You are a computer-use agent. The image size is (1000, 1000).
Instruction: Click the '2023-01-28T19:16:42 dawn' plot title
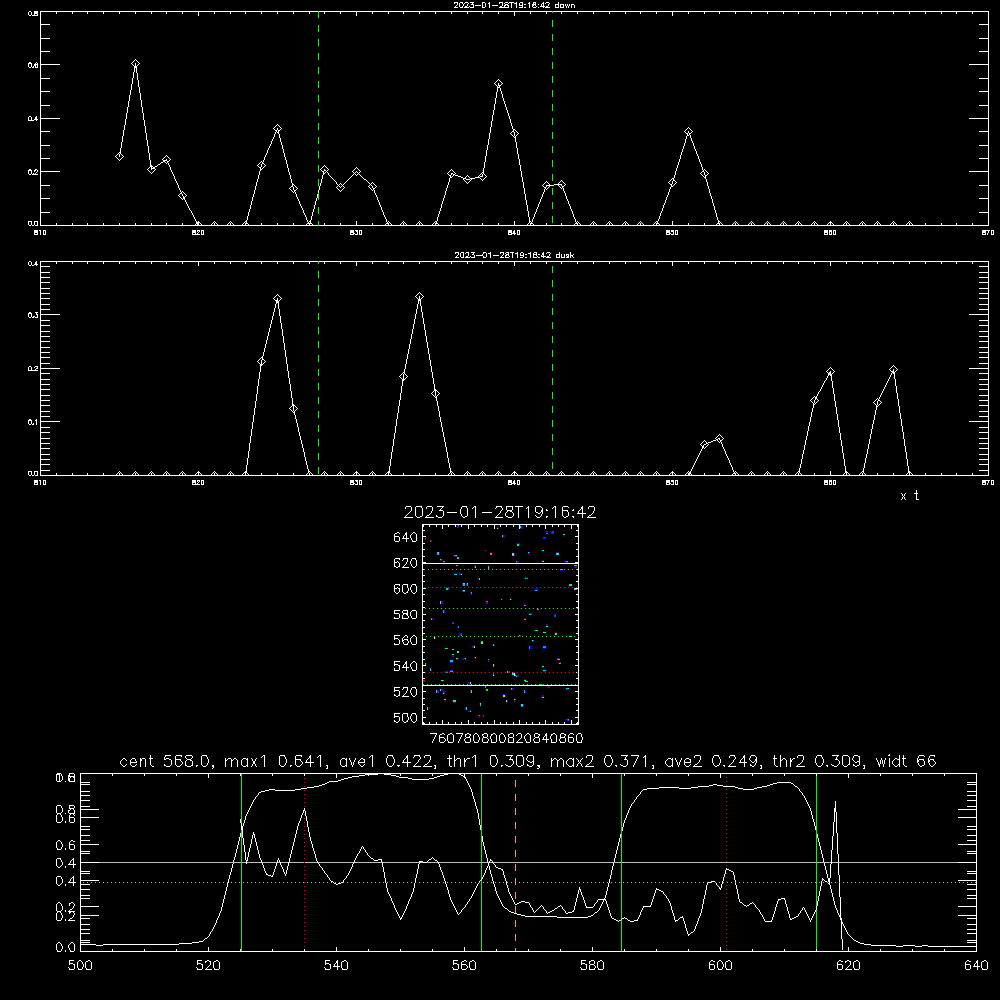514,5
